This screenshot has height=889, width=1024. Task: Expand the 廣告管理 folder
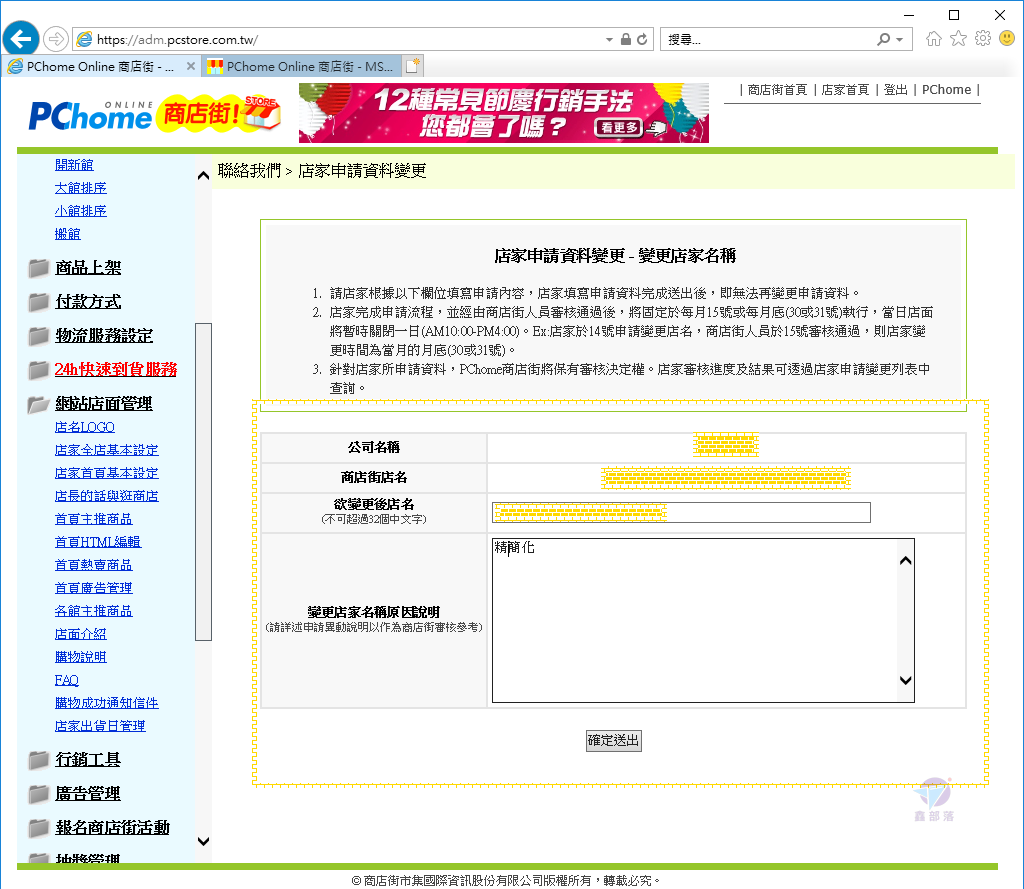click(x=39, y=794)
